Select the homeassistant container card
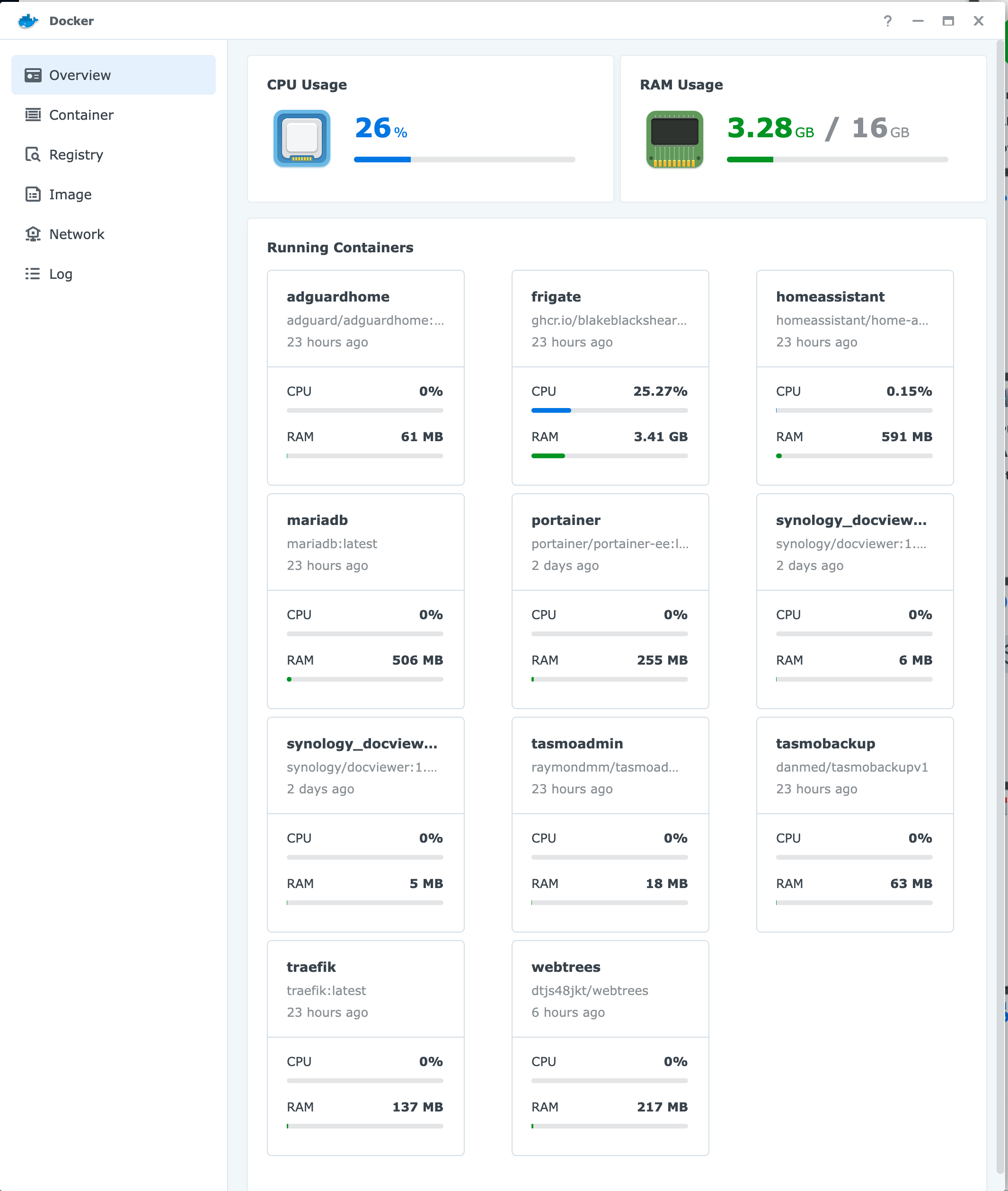1008x1191 pixels. 855,377
